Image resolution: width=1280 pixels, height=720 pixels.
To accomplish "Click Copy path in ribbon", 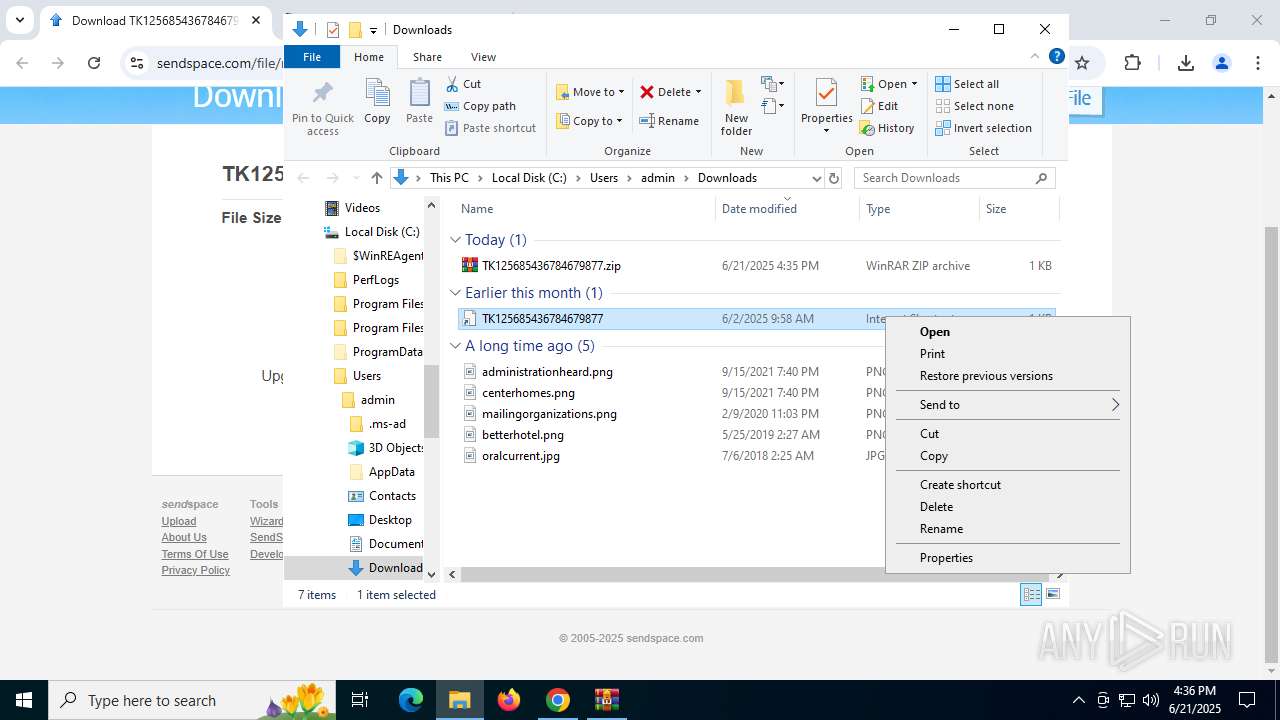I will [480, 106].
